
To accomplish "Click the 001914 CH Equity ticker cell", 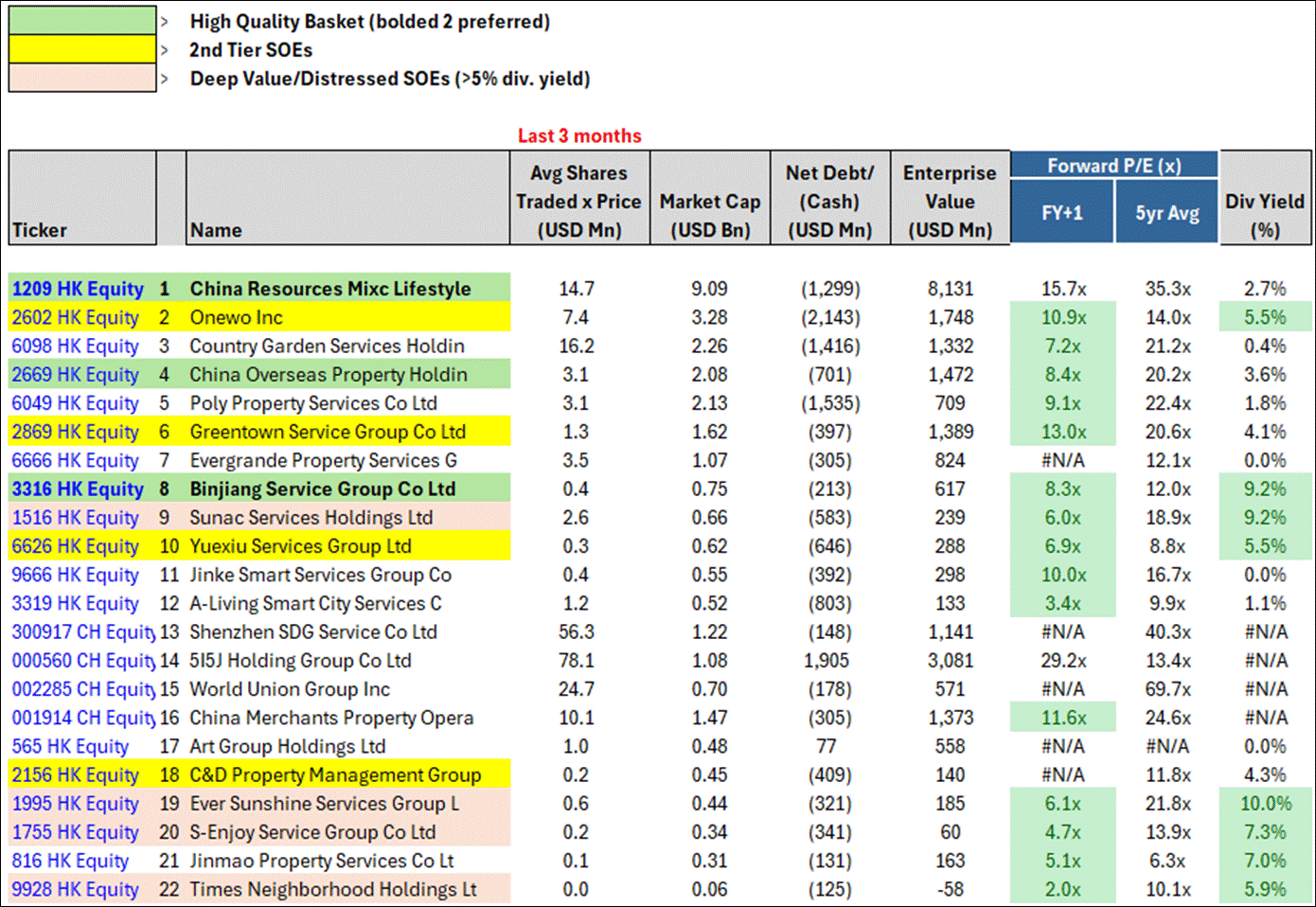I will pos(82,718).
